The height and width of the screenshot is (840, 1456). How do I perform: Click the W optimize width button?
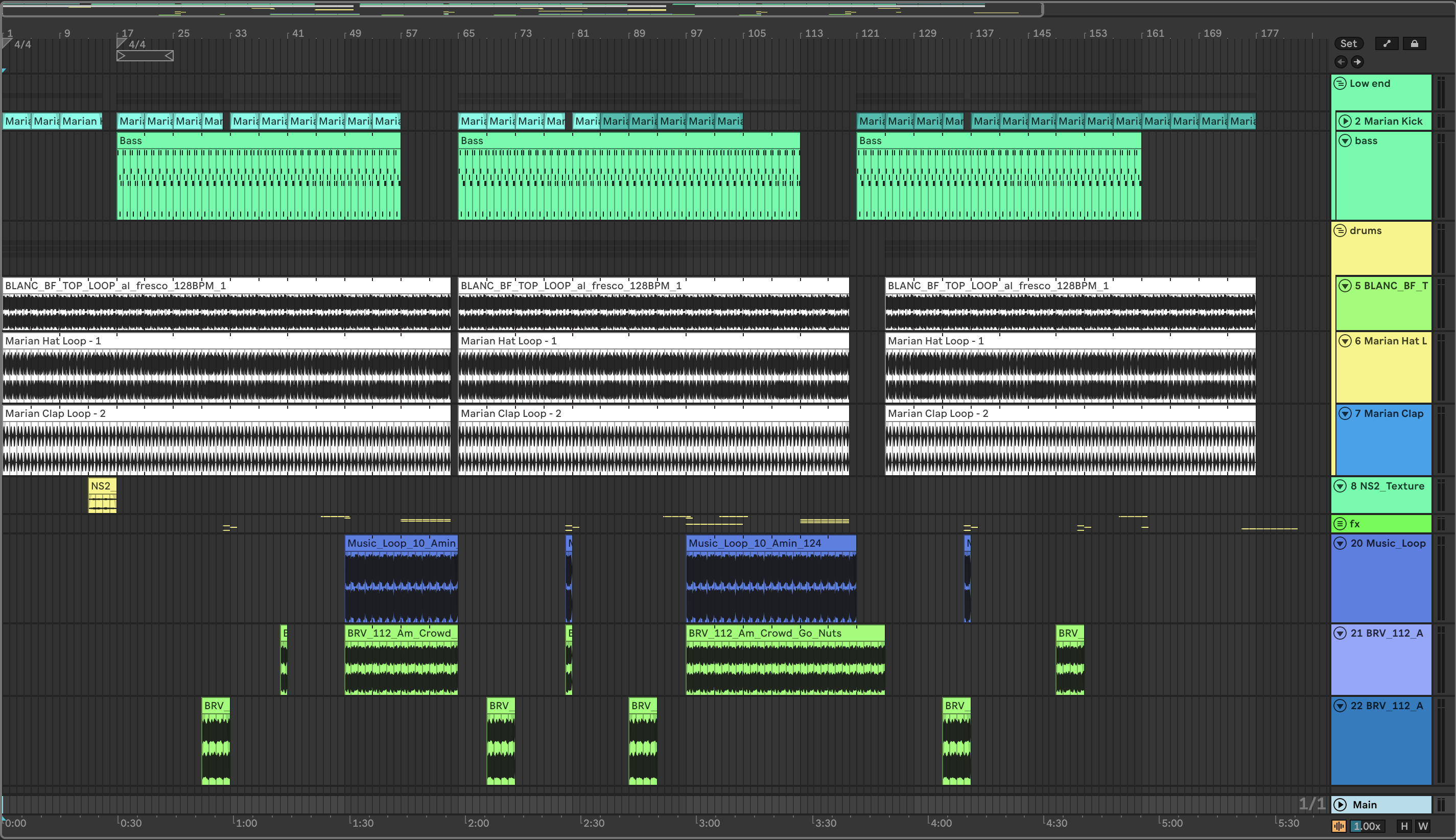coord(1423,826)
